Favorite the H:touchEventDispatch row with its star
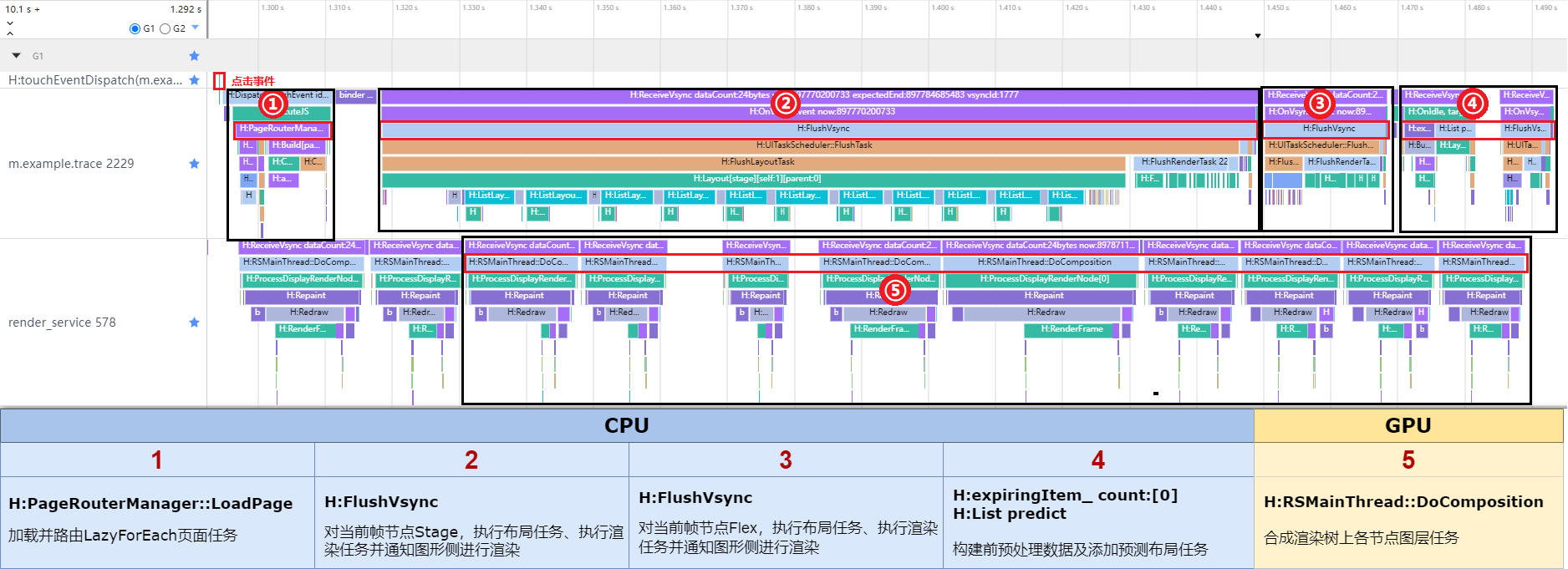This screenshot has height=569, width=1568. point(194,80)
